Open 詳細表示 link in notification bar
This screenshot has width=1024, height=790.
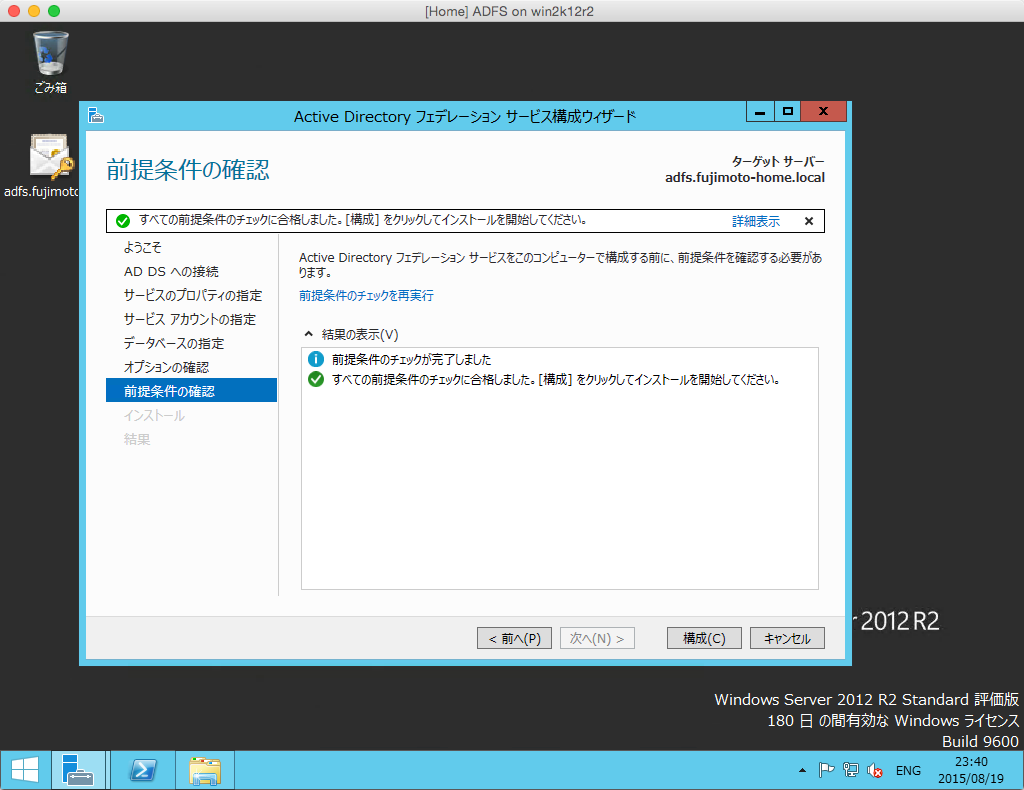click(x=755, y=221)
